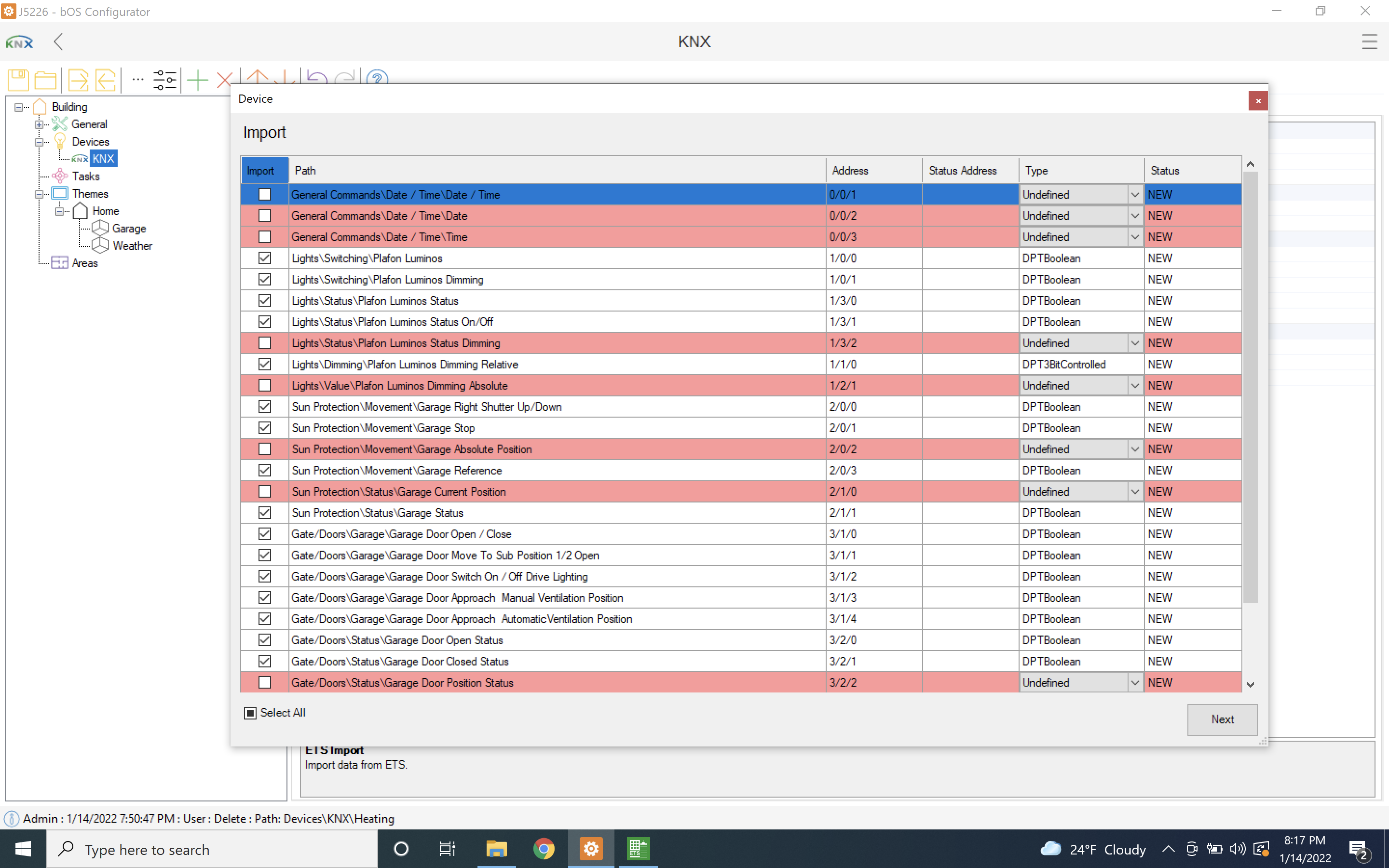This screenshot has height=868, width=1389.
Task: Collapse the Devices tree node
Action: click(39, 142)
